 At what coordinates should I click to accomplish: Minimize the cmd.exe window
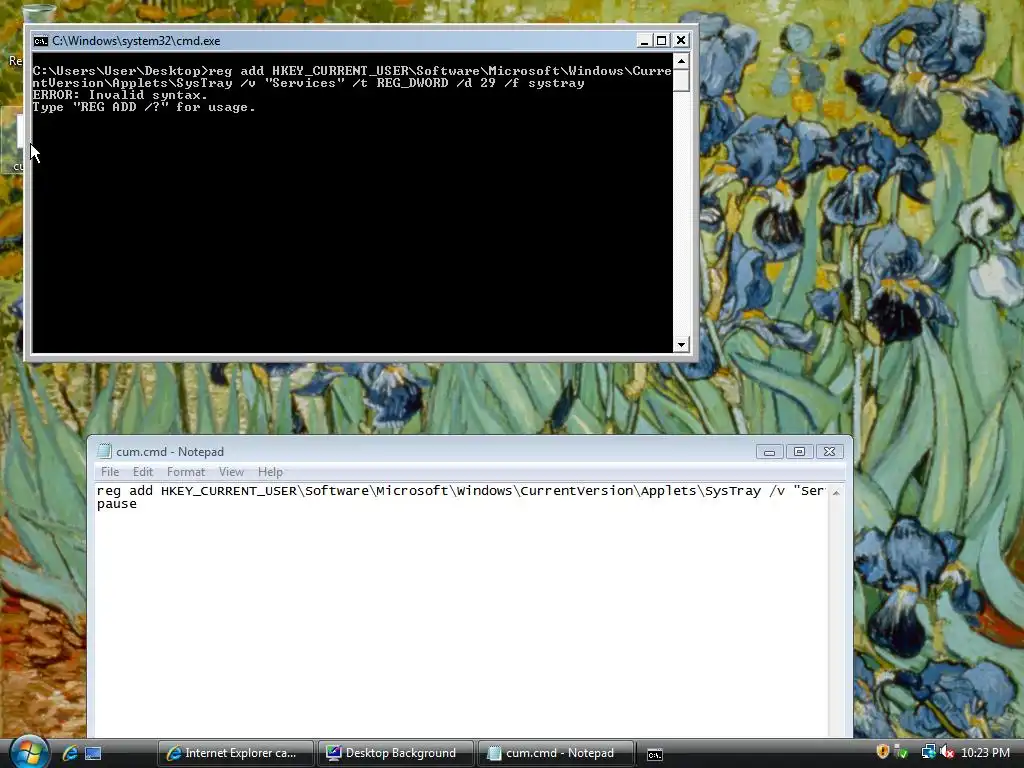coord(644,40)
